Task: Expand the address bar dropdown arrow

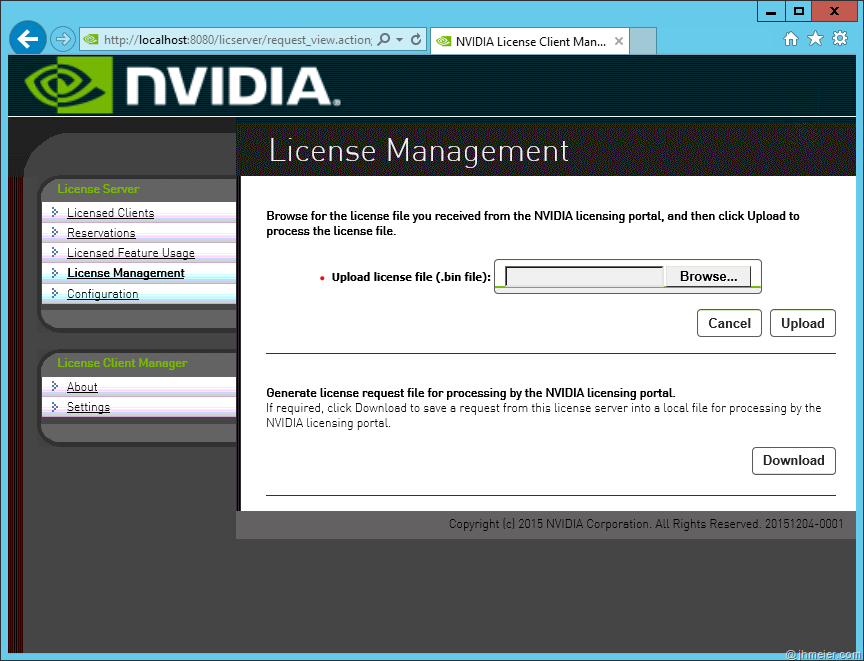Action: coord(400,40)
